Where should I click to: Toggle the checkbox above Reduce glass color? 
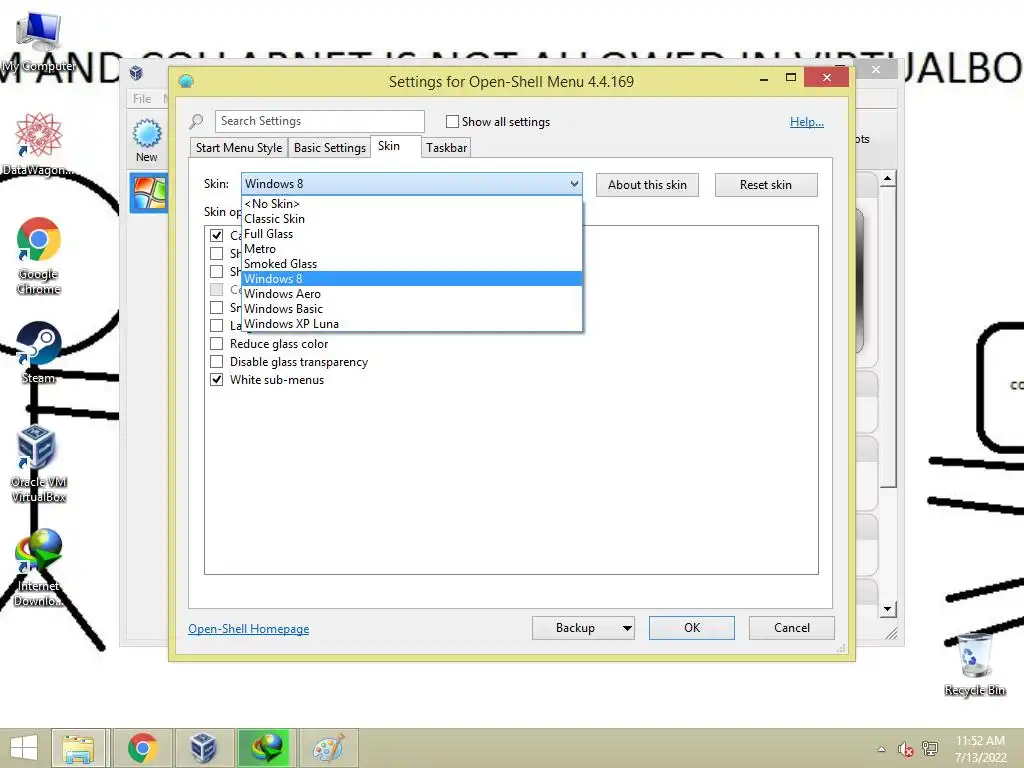(x=217, y=325)
